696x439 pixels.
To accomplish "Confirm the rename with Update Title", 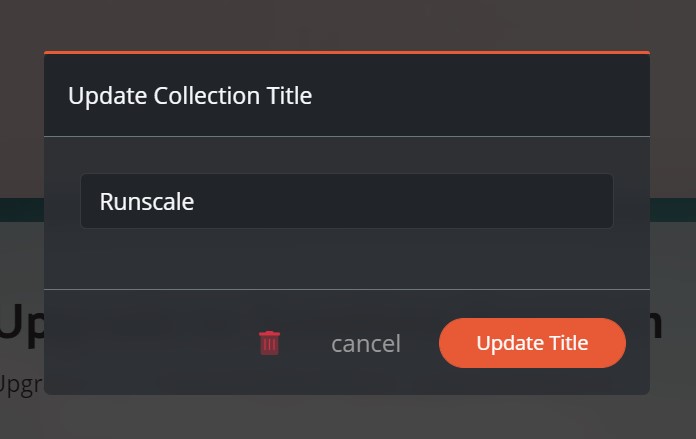I will coord(532,343).
